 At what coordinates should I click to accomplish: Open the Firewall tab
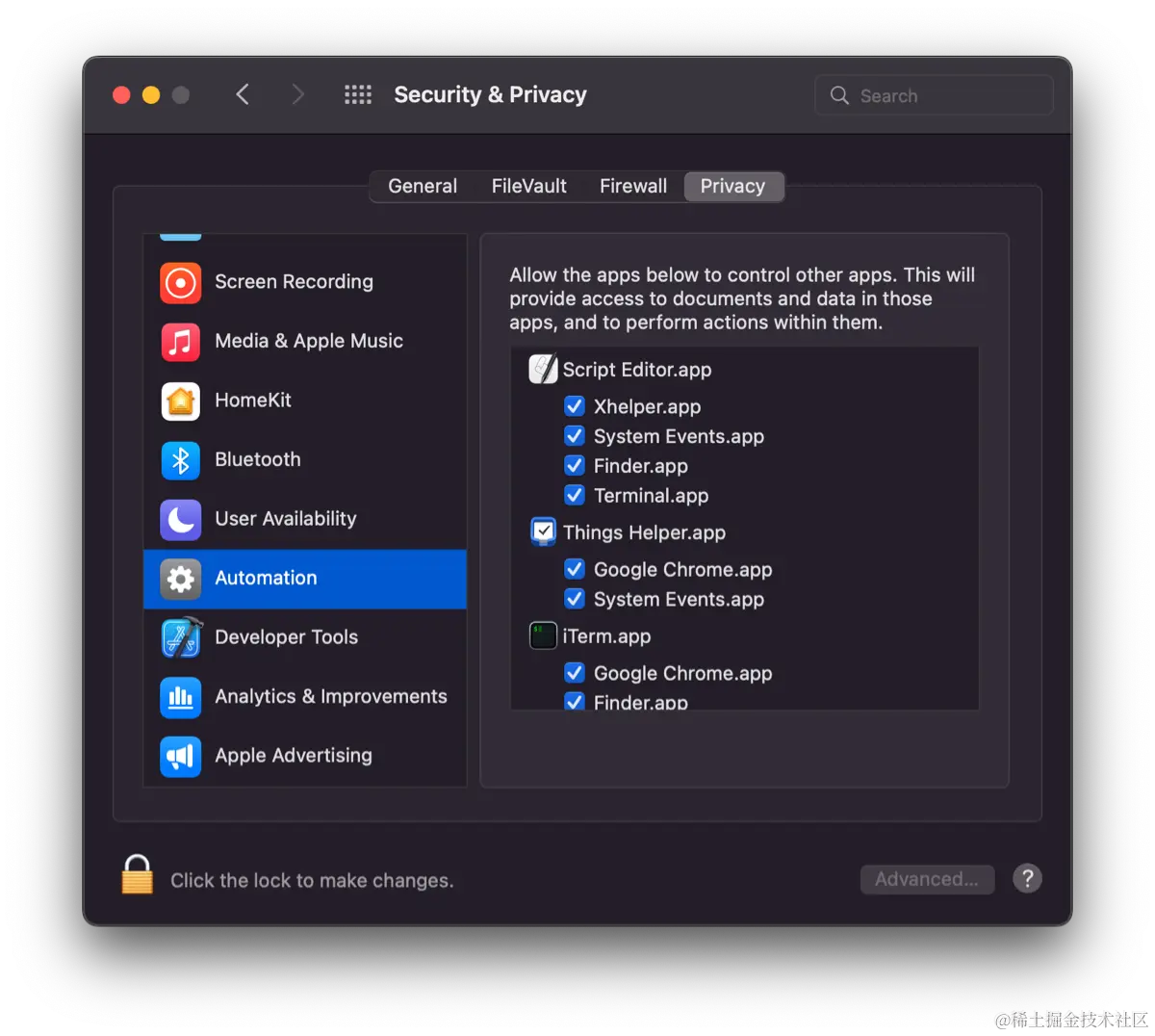click(x=632, y=186)
